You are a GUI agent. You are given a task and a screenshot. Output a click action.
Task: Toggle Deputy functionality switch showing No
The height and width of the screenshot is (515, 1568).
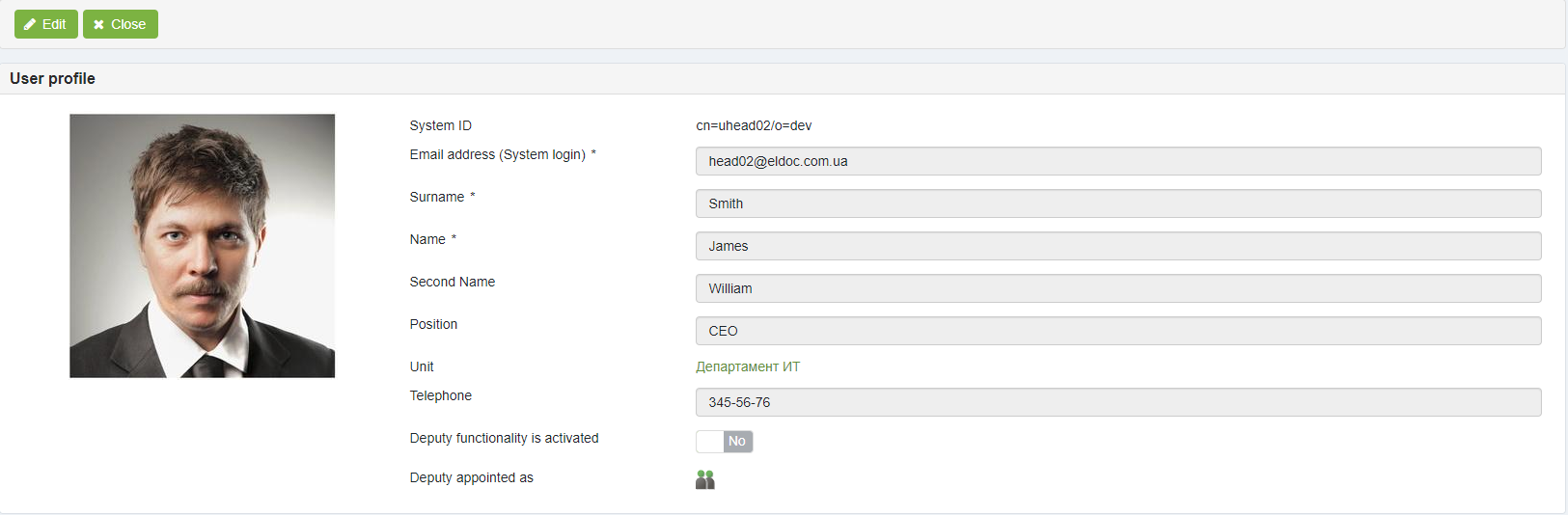tap(725, 442)
